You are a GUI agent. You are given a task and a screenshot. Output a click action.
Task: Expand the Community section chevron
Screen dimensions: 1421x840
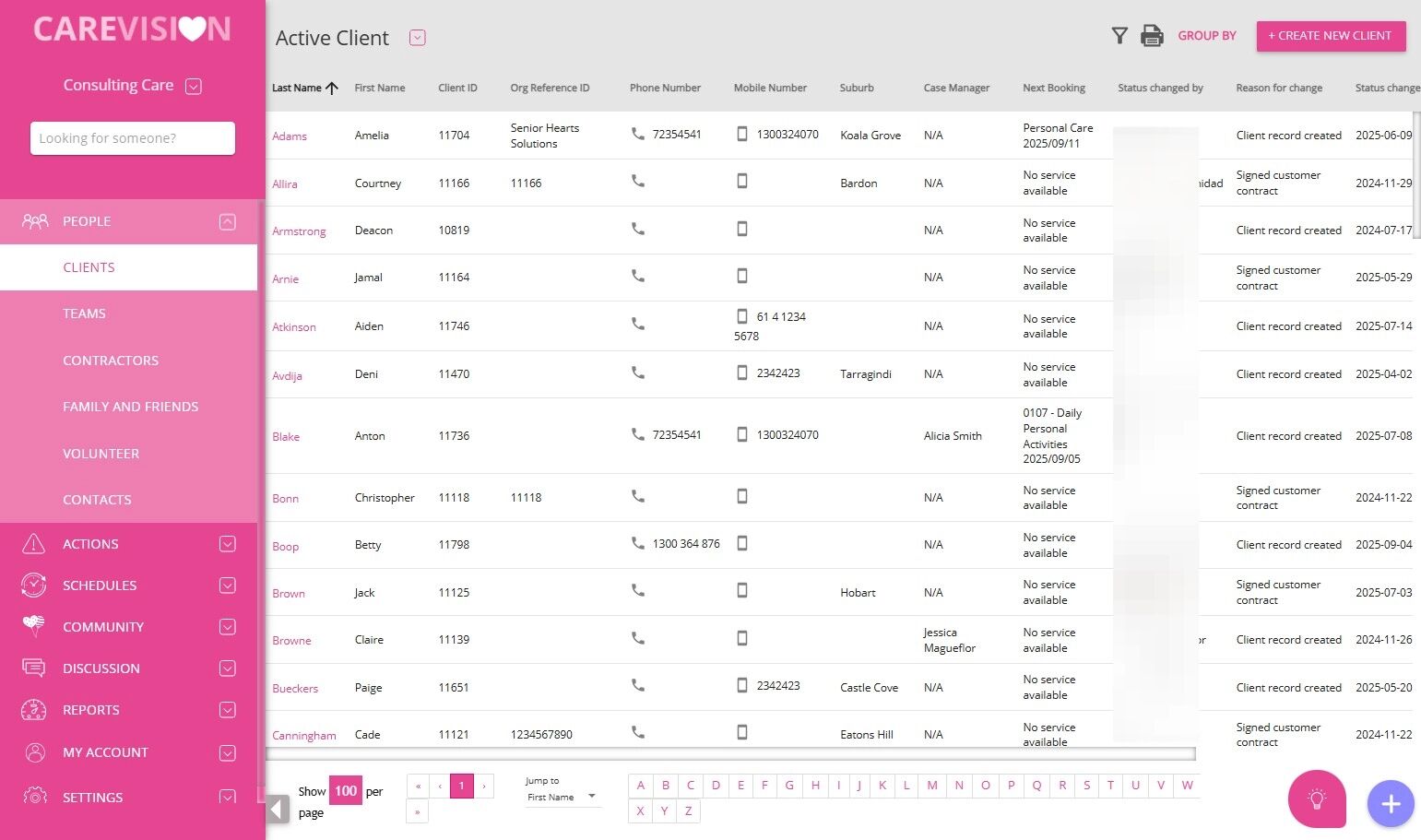[228, 627]
